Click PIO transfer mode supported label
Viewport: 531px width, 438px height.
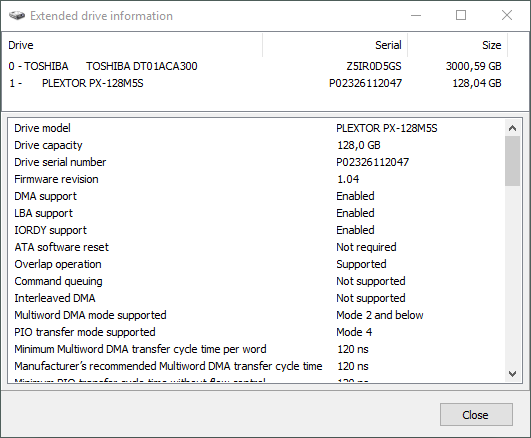click(85, 332)
